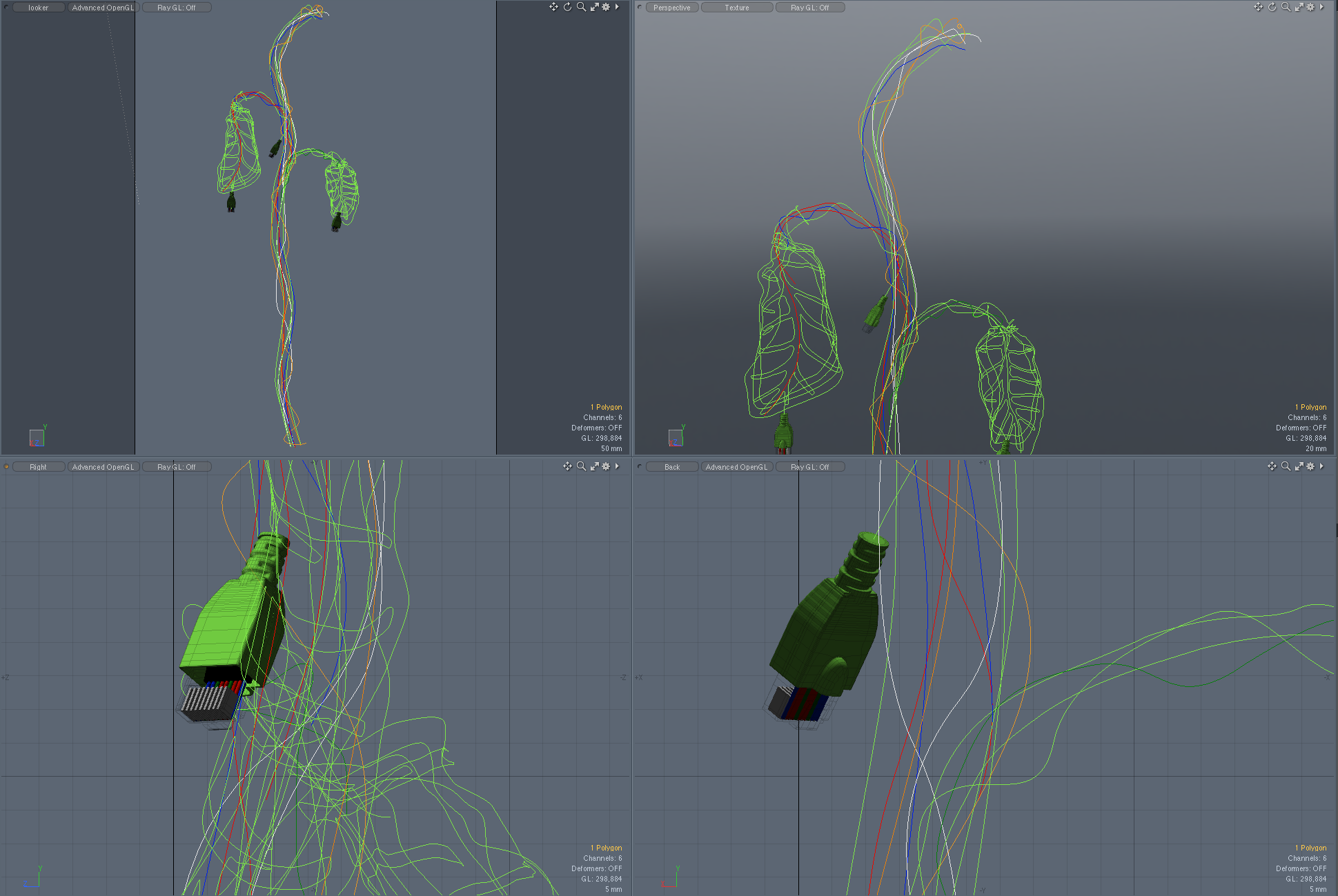
Task: Toggle the dot indicator of Back viewport
Action: click(x=640, y=467)
